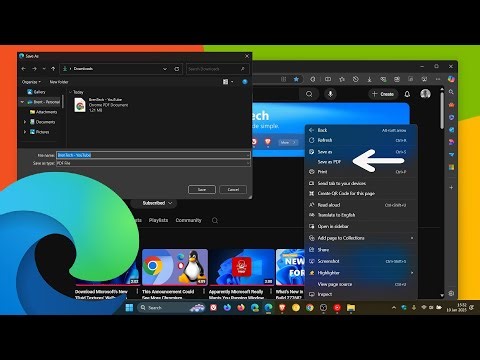This screenshot has height=360, width=480.
Task: Open Split screen in Edge toolbar
Action: 328,79
